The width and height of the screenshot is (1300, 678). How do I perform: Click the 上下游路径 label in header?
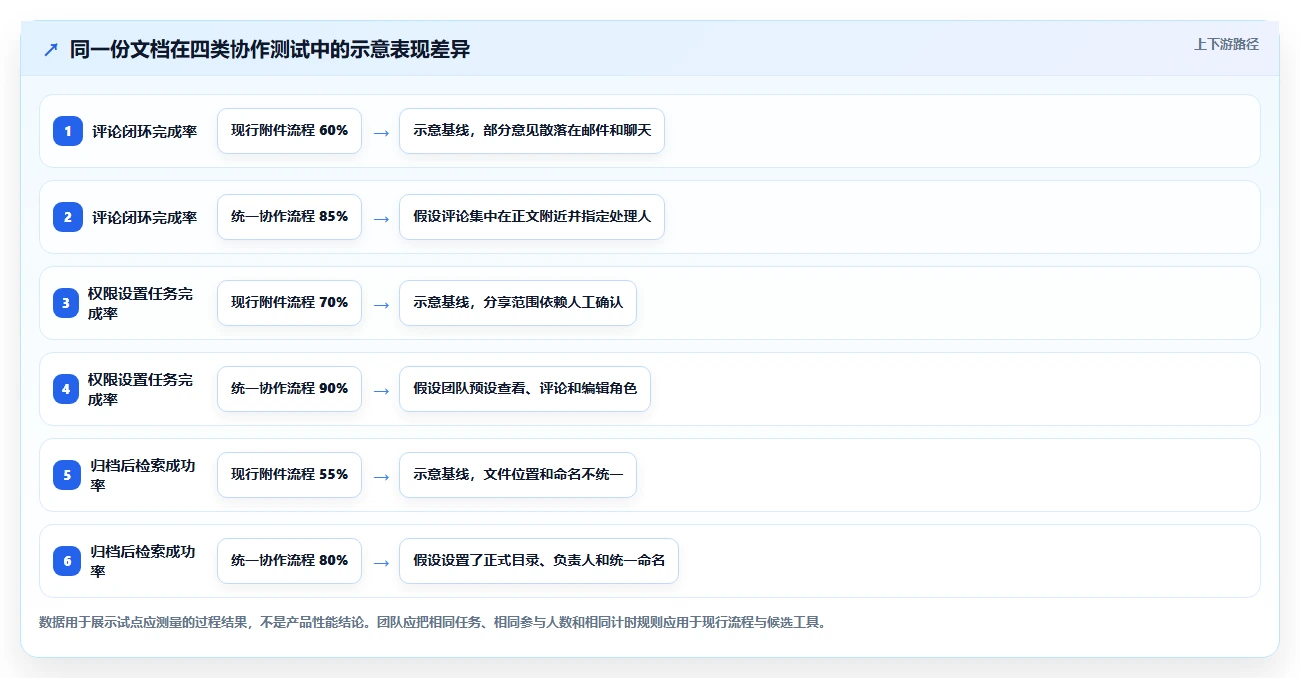[1226, 44]
